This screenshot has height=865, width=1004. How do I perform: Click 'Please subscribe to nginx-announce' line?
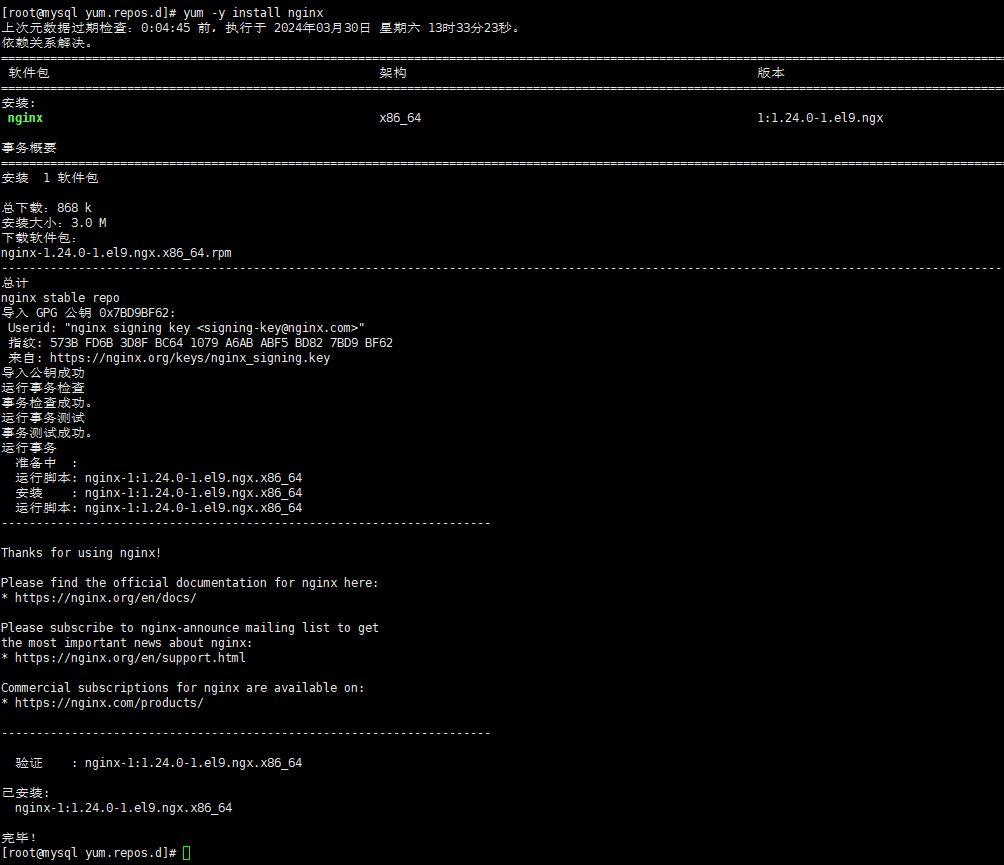(x=190, y=628)
